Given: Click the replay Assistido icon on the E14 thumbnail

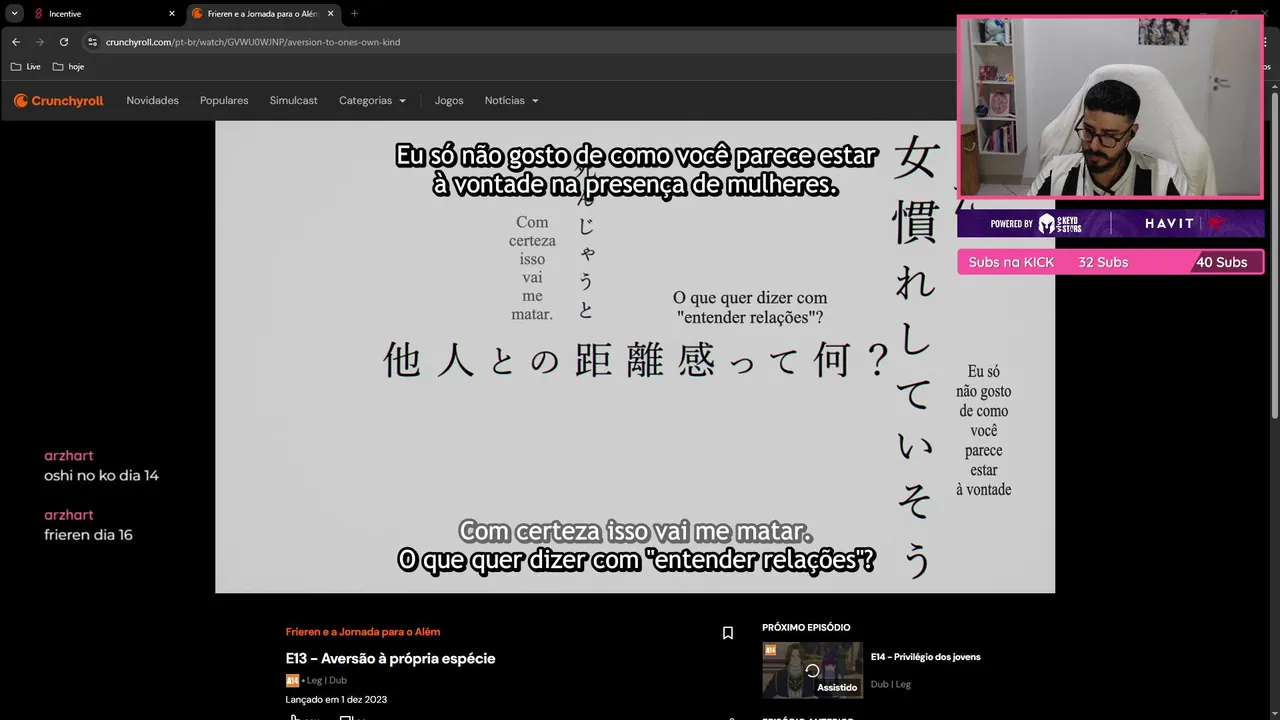Looking at the screenshot, I should [812, 670].
